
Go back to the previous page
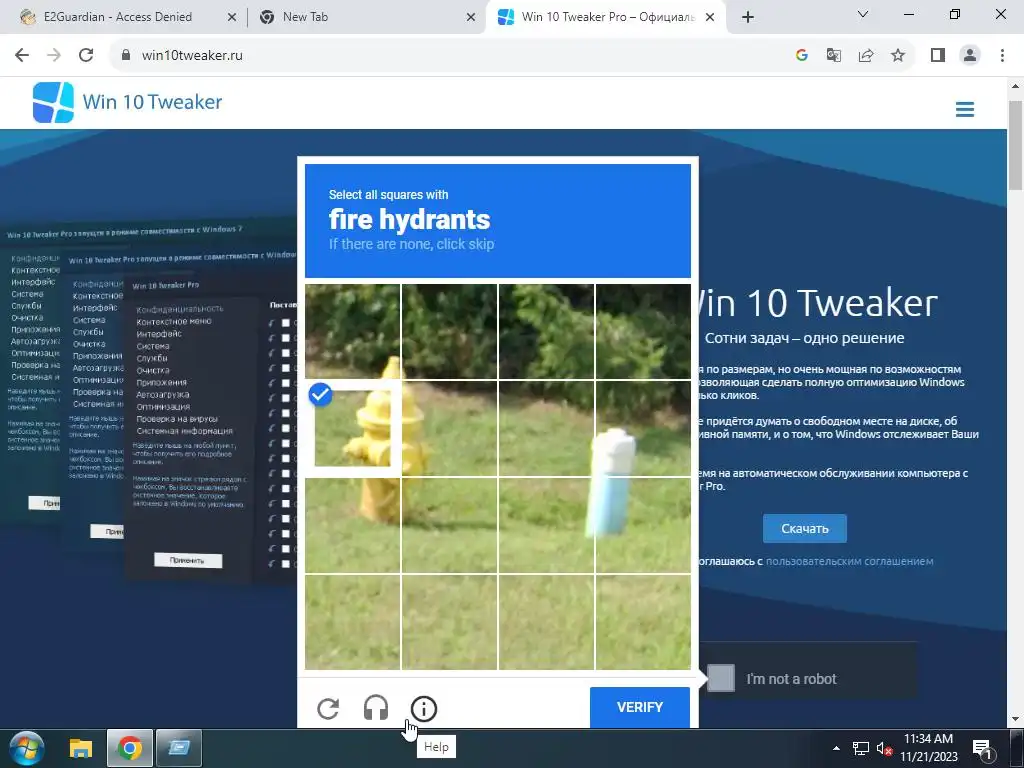tap(22, 55)
